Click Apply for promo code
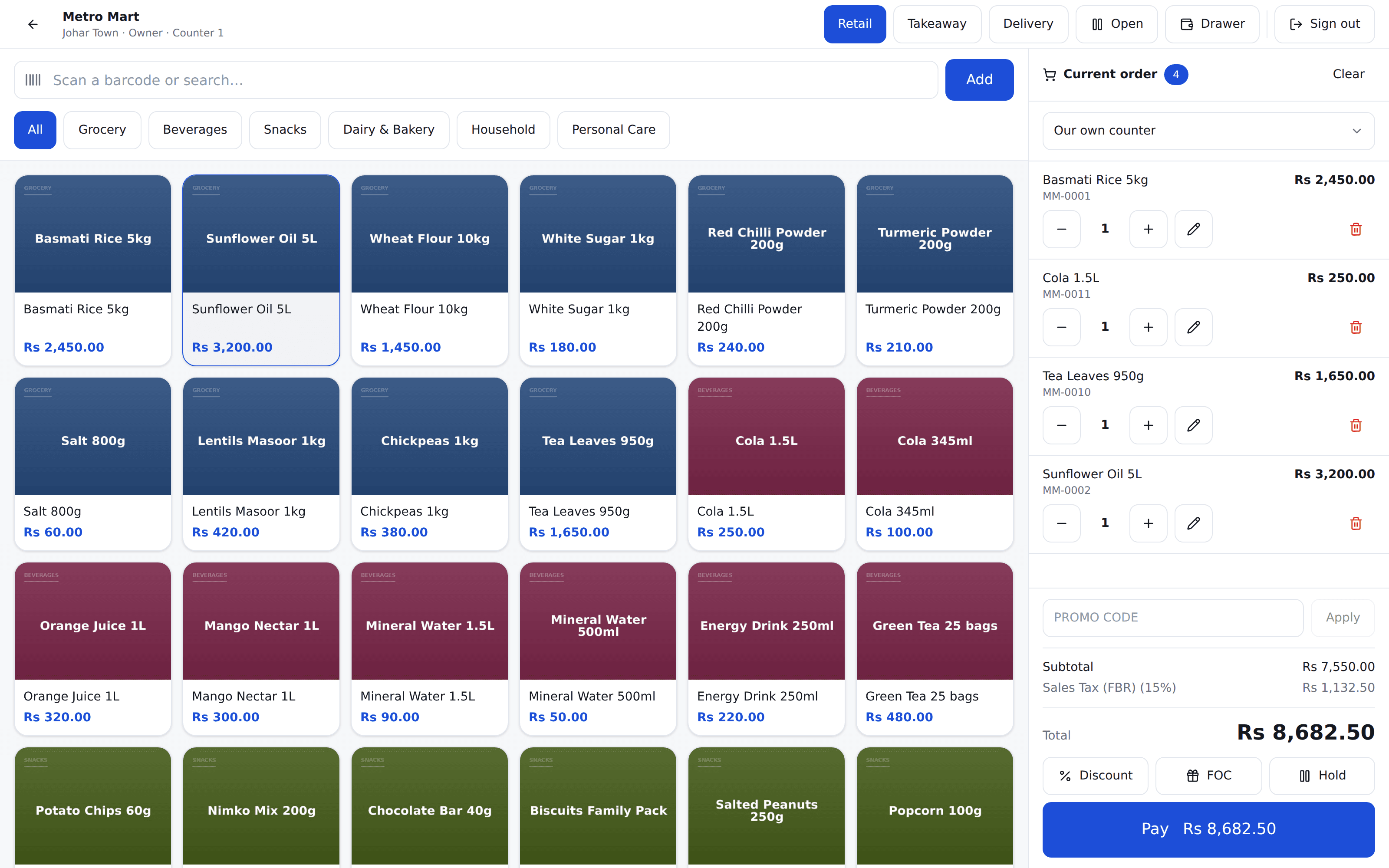The width and height of the screenshot is (1389, 868). coord(1343,618)
